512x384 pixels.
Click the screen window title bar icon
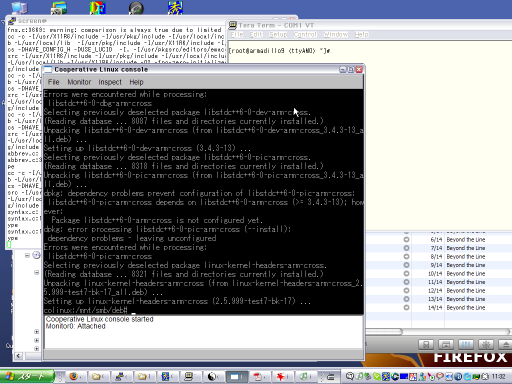point(12,21)
